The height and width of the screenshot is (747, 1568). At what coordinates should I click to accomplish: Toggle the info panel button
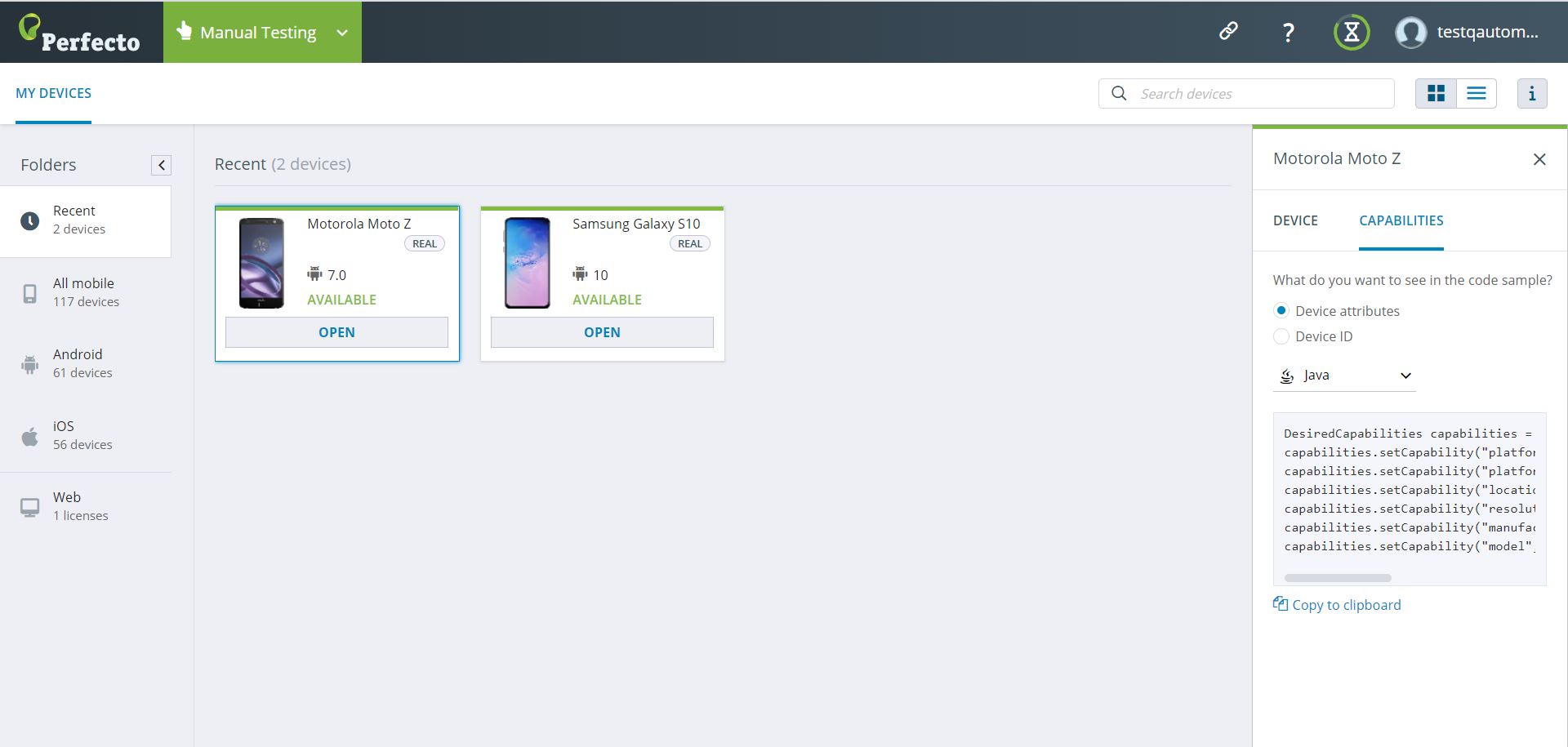[x=1532, y=94]
